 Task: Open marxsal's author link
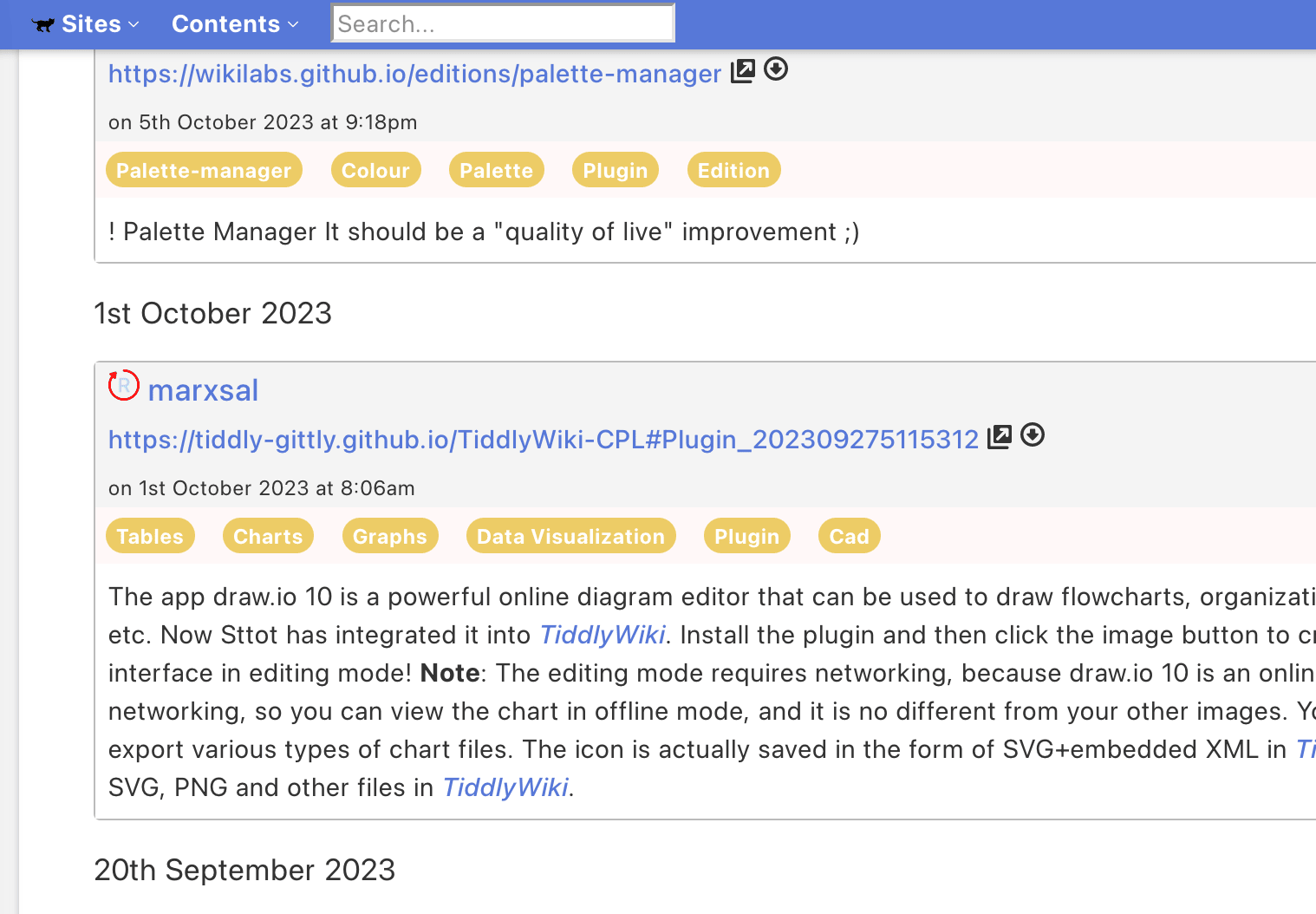[x=203, y=391]
